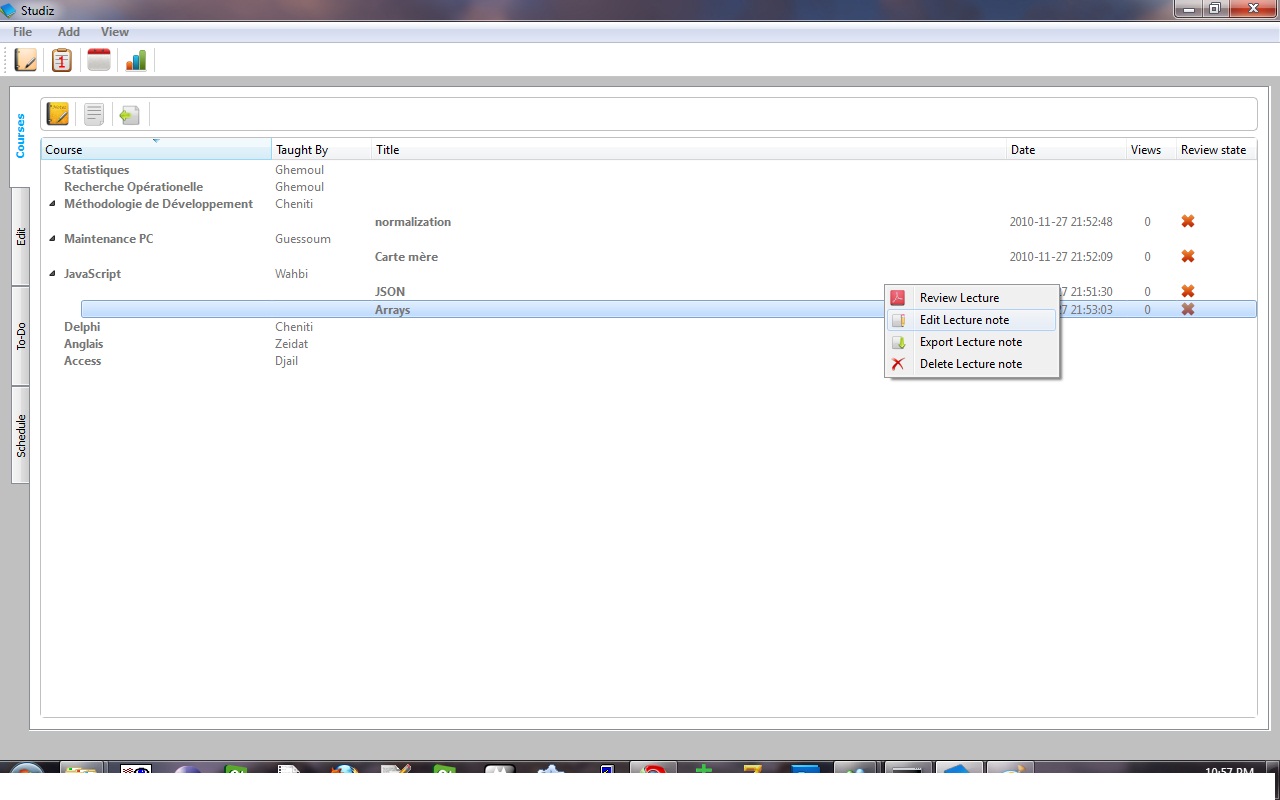
Task: Click the red X review state for Carte mère
Action: point(1188,257)
